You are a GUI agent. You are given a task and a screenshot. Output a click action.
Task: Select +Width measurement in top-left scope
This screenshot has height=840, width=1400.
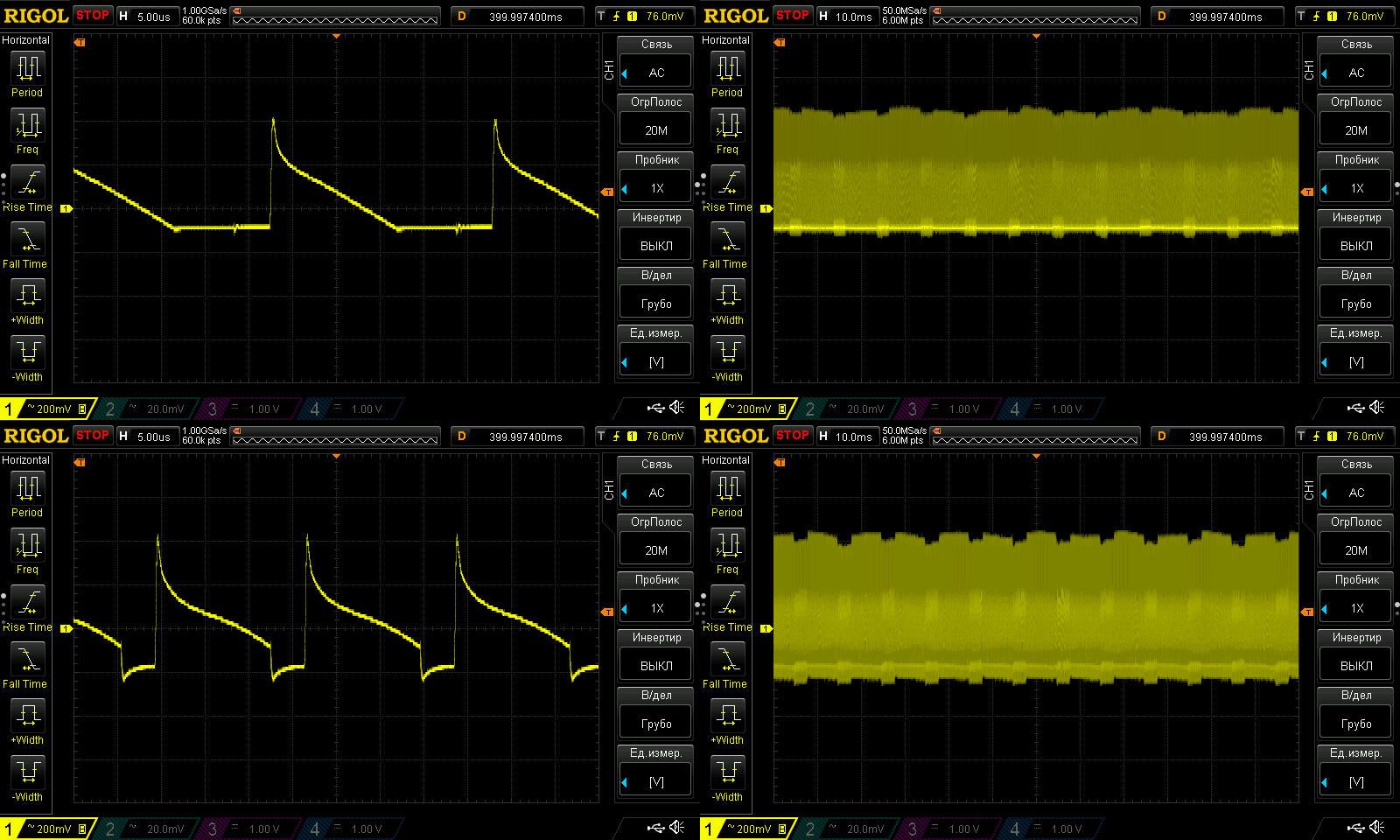pos(27,302)
